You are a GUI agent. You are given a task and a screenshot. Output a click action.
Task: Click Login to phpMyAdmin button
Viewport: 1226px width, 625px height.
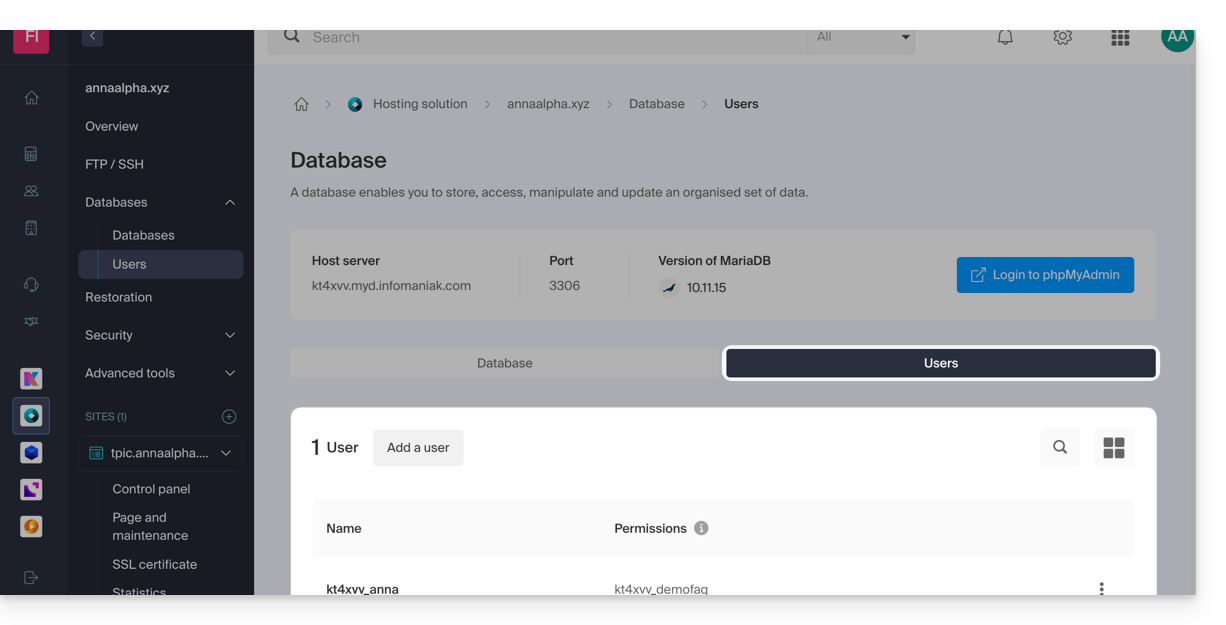click(x=1045, y=275)
